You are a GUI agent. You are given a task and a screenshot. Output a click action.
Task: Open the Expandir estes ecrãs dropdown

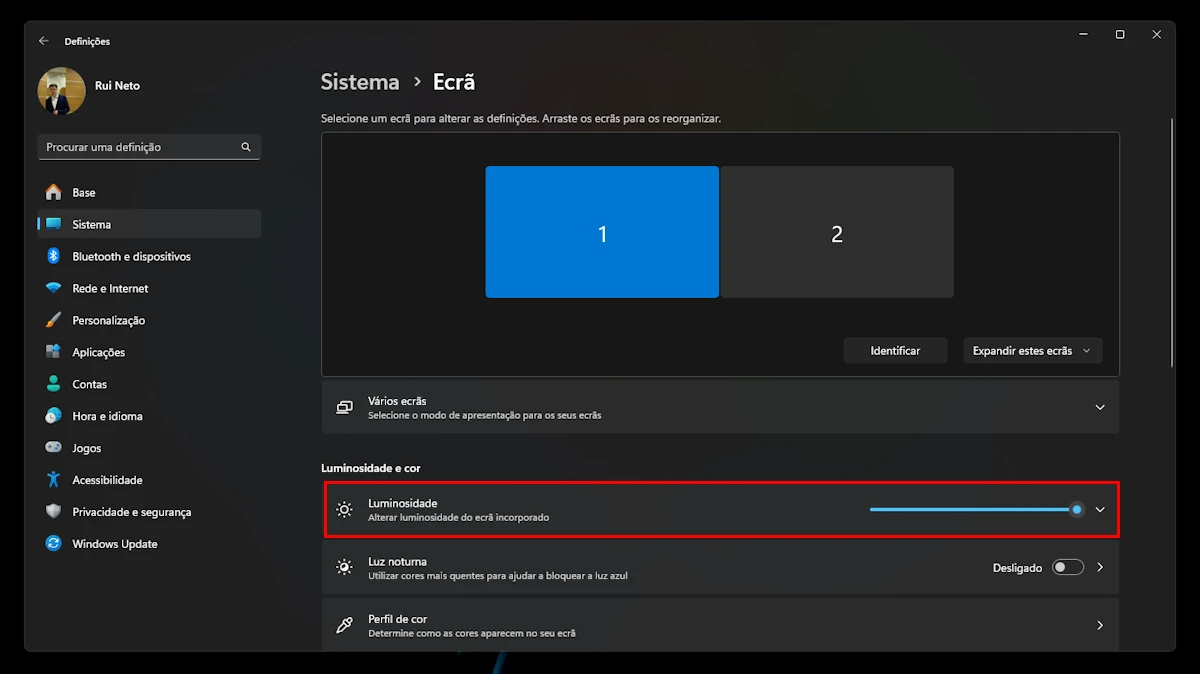1032,351
